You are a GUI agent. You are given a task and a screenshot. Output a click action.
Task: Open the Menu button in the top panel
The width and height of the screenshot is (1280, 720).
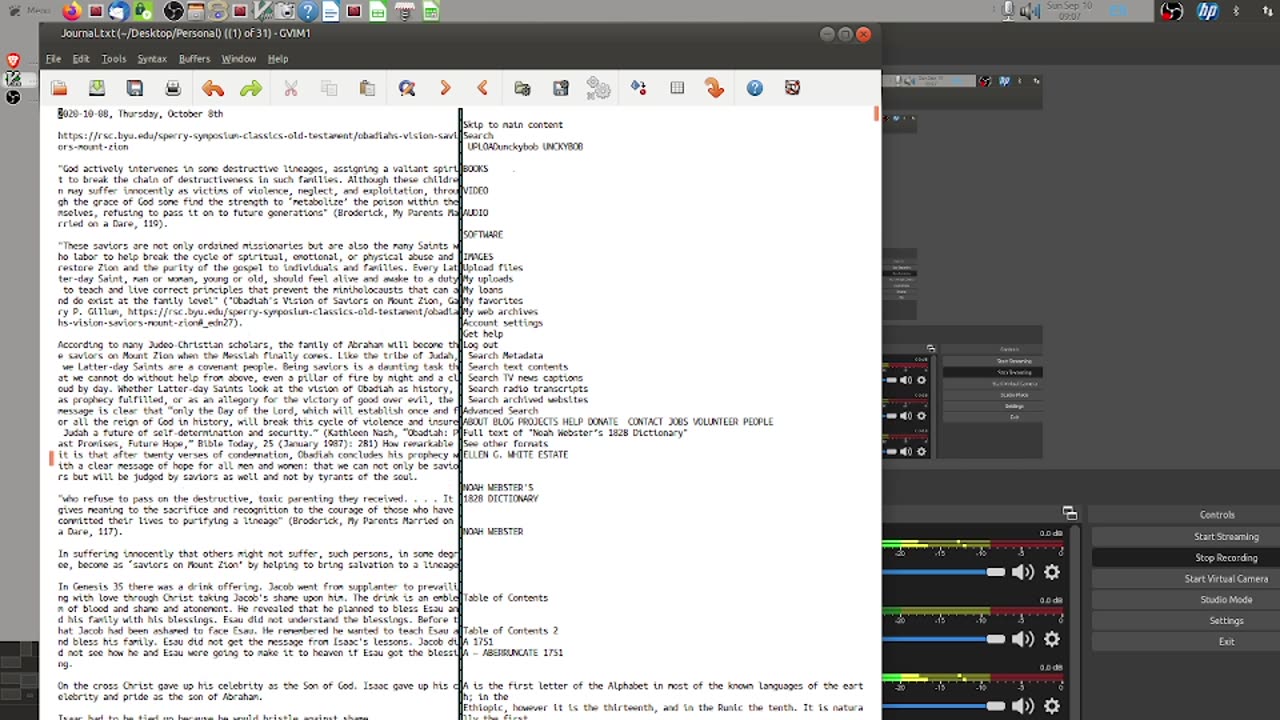click(x=29, y=11)
